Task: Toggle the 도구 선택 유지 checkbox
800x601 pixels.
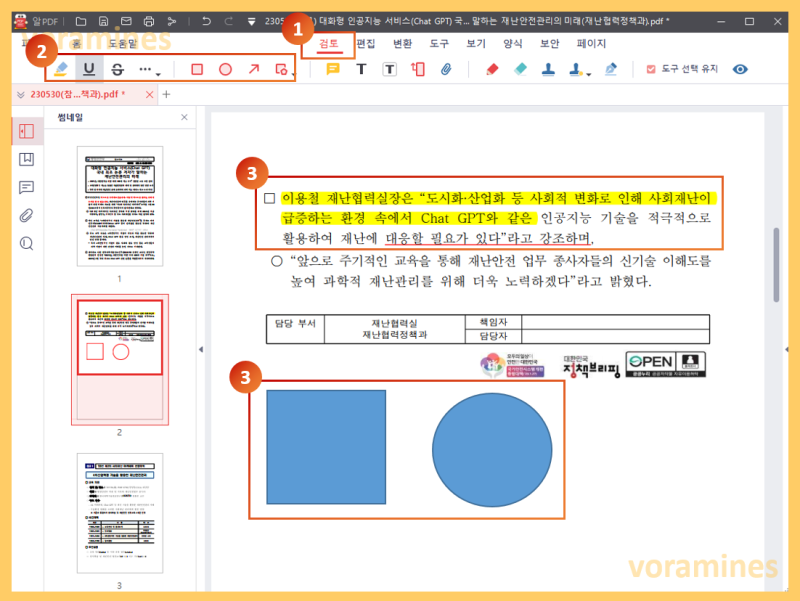Action: (651, 69)
